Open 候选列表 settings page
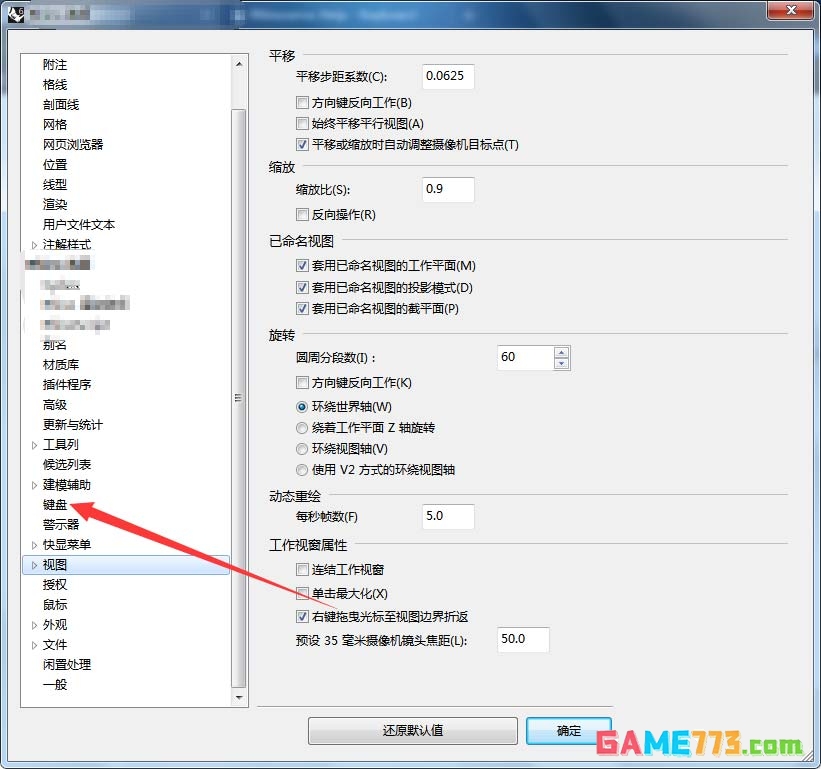821x769 pixels. coord(66,464)
